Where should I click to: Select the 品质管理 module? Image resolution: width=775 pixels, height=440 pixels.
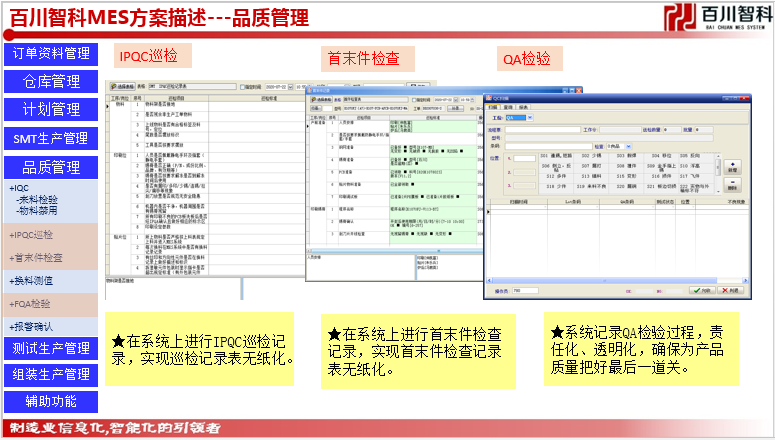point(51,167)
